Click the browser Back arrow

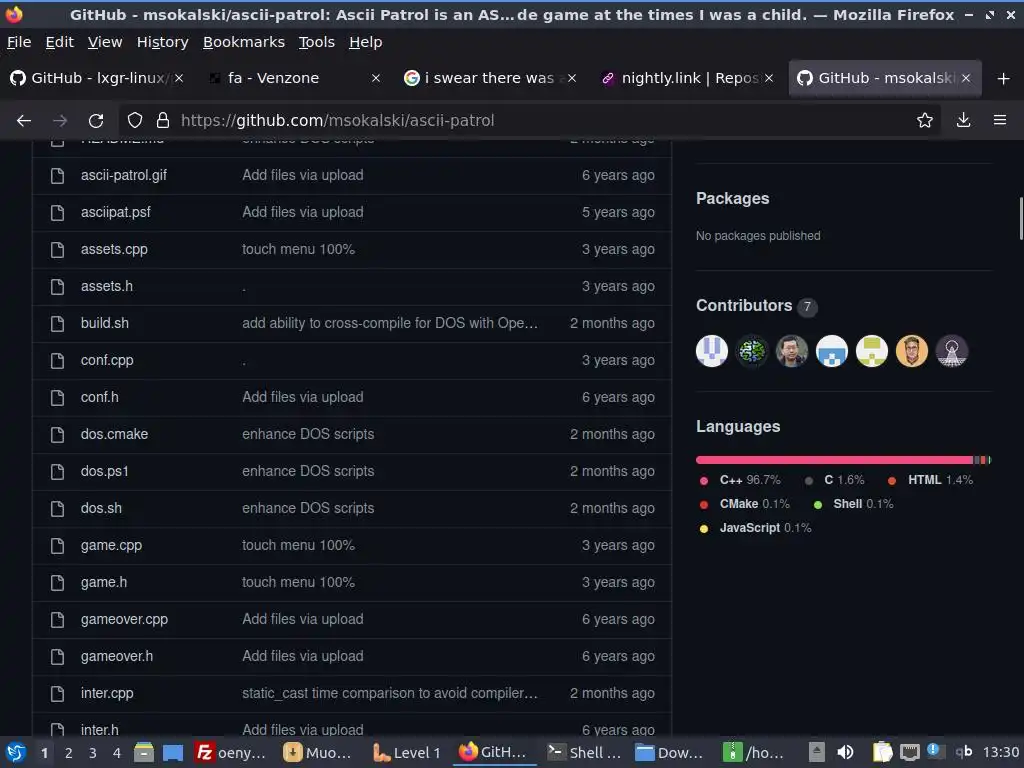point(24,120)
